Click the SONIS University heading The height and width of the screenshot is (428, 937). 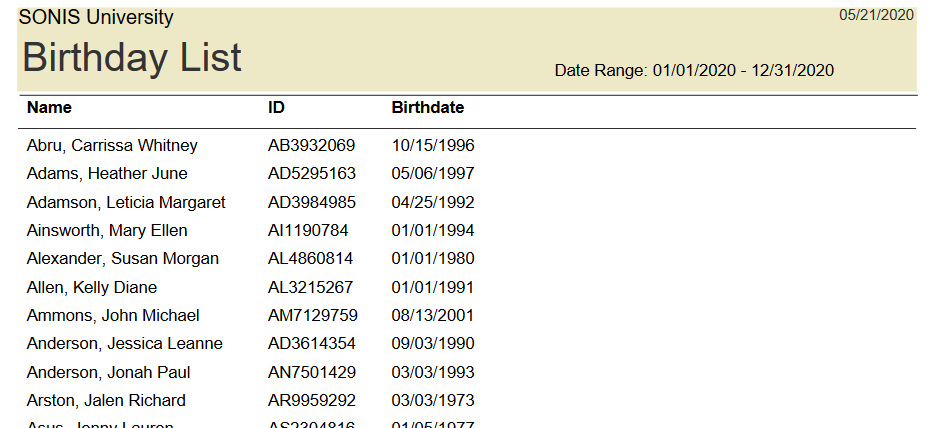click(x=96, y=18)
